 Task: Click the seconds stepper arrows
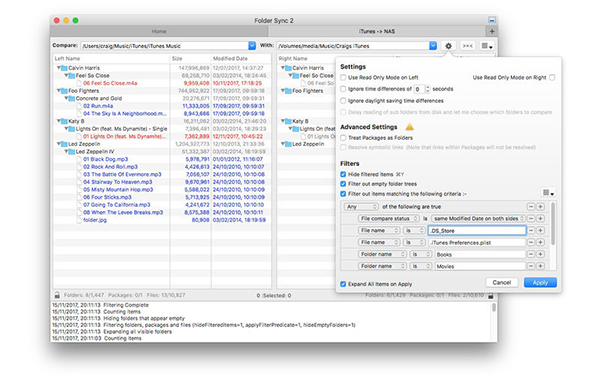click(x=428, y=89)
